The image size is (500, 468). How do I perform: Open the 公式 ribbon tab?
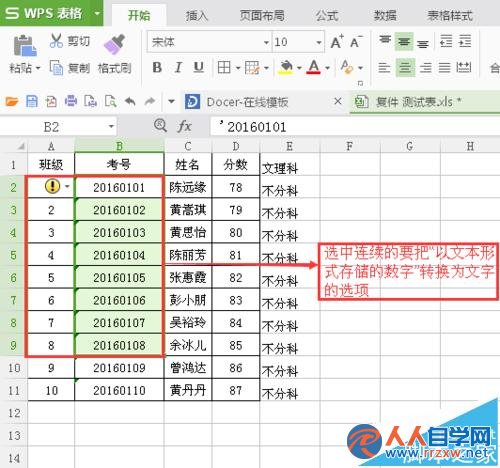[327, 16]
